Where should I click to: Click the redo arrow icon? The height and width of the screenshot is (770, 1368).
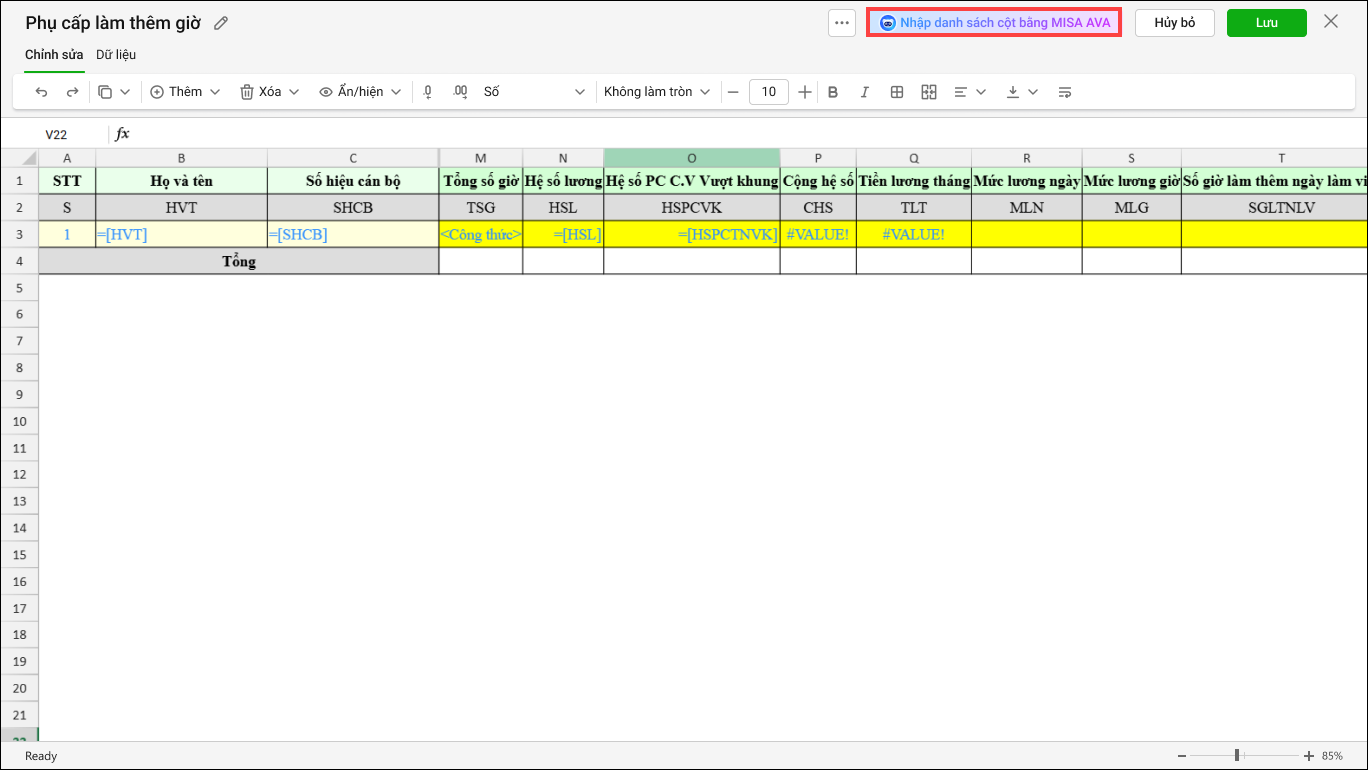pos(72,92)
